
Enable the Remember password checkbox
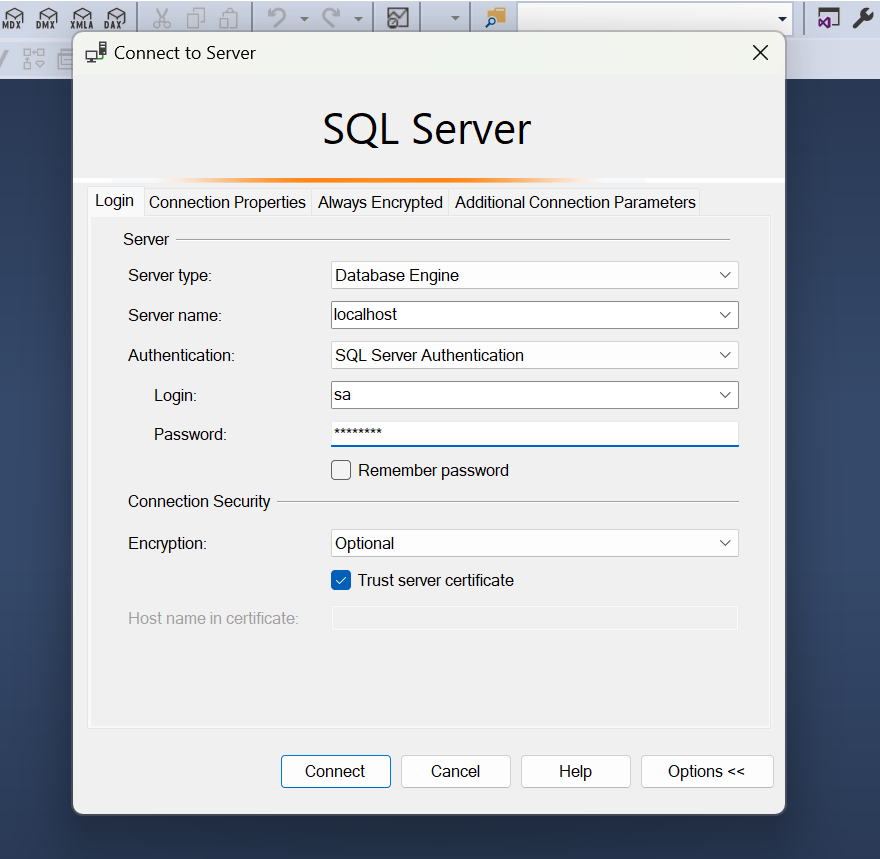pyautogui.click(x=341, y=470)
